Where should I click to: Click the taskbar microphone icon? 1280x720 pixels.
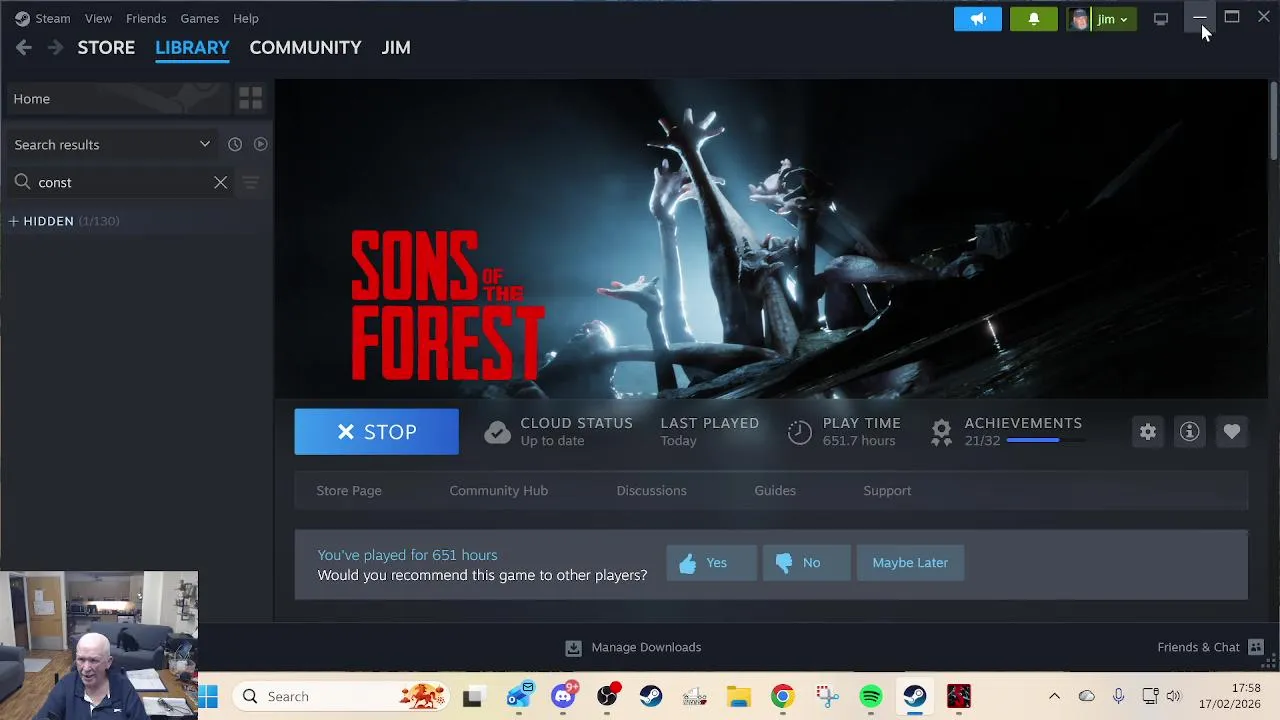click(x=1118, y=696)
